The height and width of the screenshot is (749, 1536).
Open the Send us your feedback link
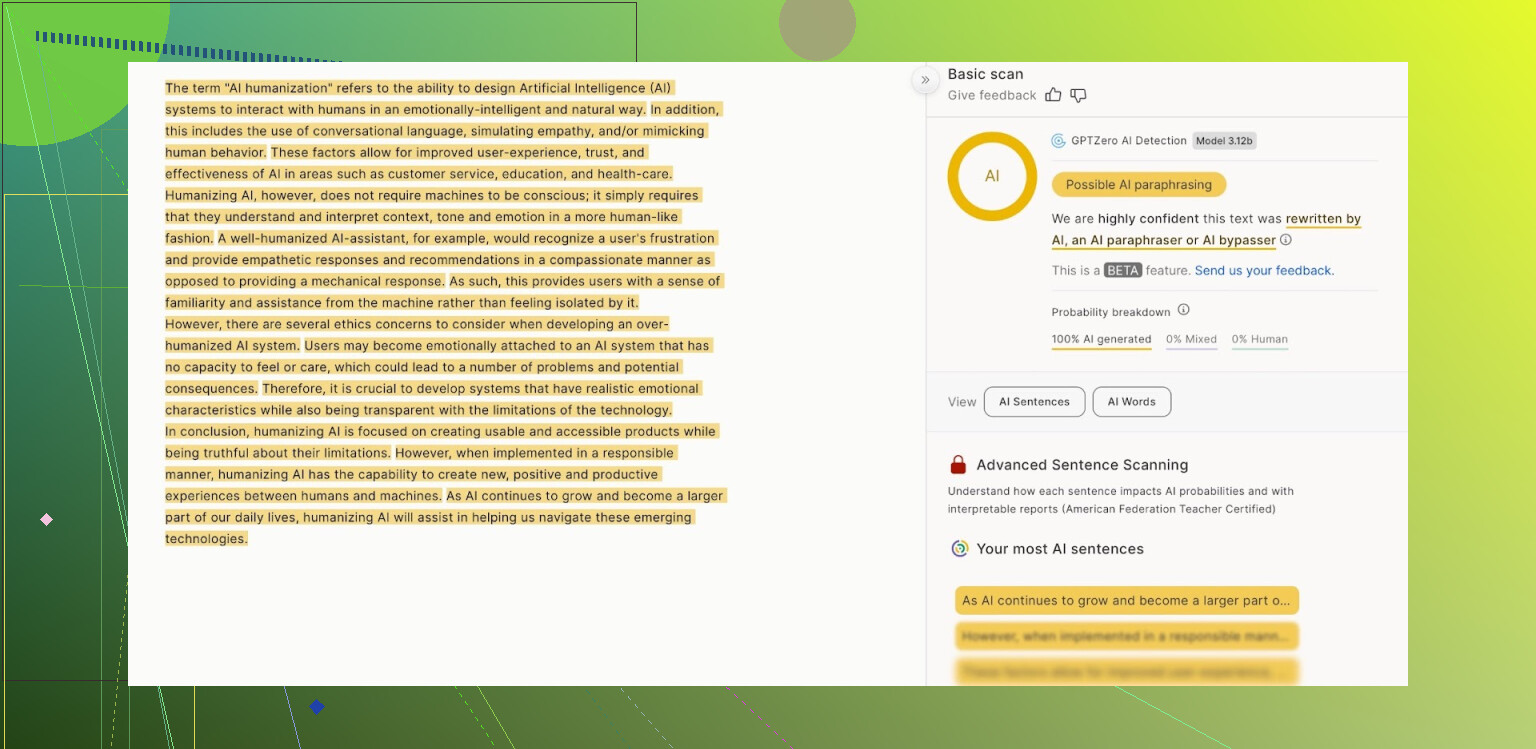[x=1264, y=270]
